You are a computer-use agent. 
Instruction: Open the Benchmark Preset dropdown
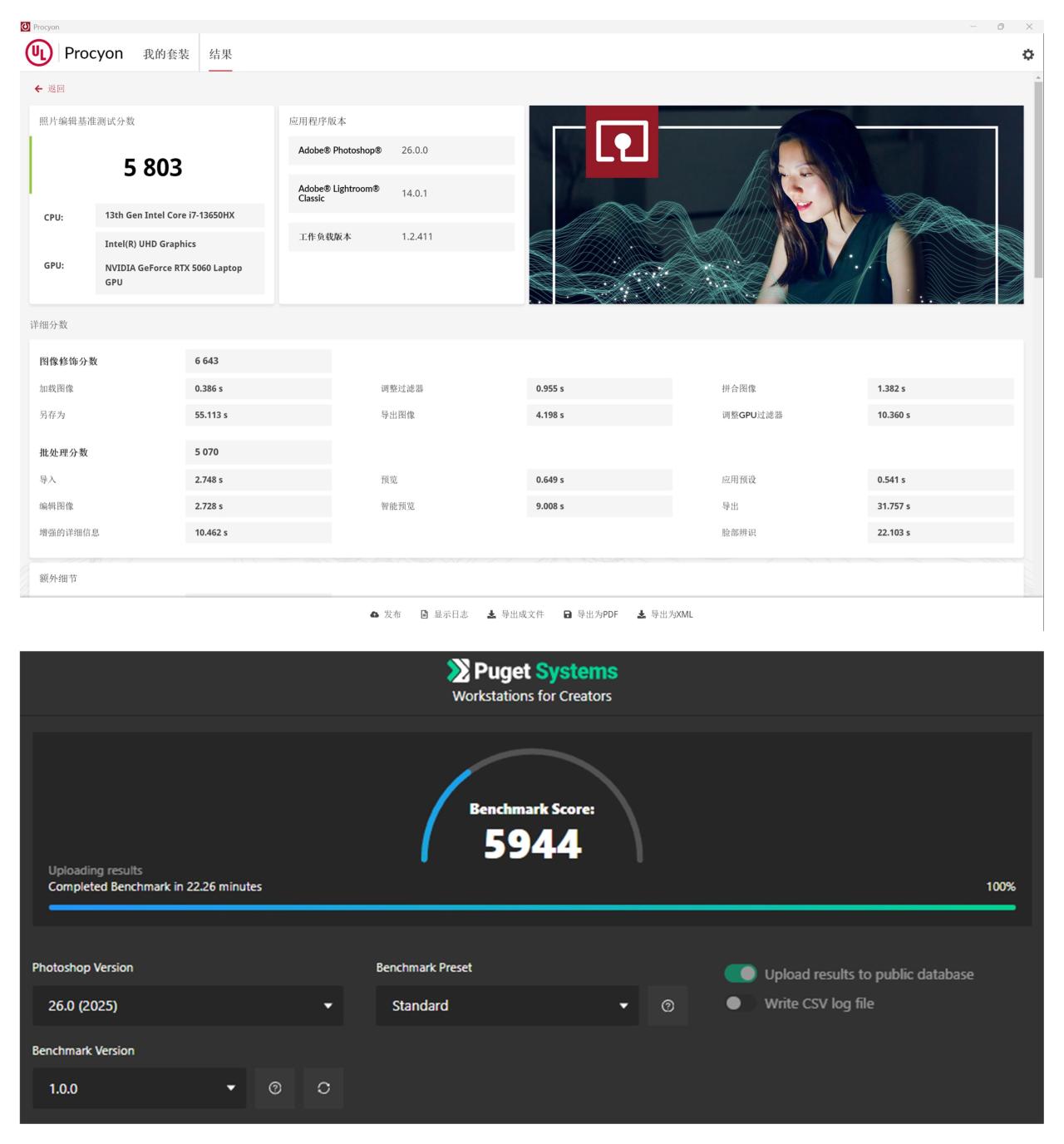click(x=507, y=1006)
